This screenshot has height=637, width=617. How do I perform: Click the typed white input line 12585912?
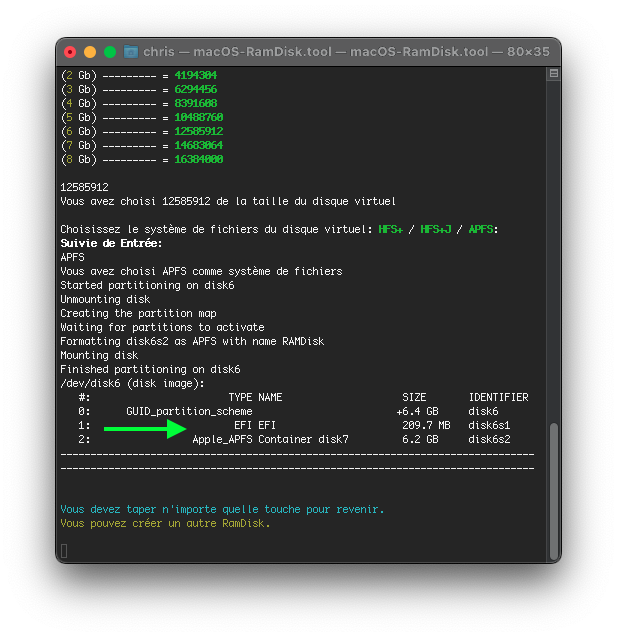point(84,187)
